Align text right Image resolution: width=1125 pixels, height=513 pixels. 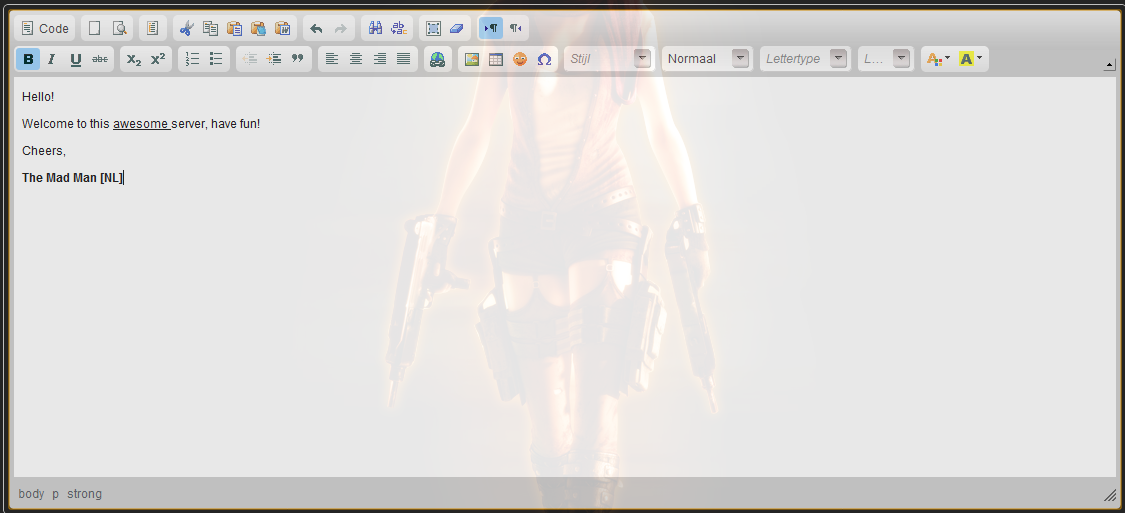pos(380,59)
